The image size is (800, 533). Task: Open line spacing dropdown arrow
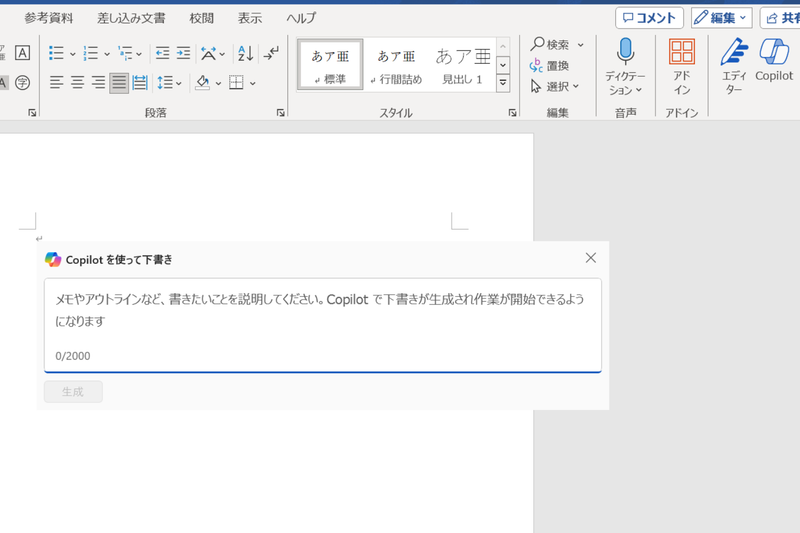179,83
